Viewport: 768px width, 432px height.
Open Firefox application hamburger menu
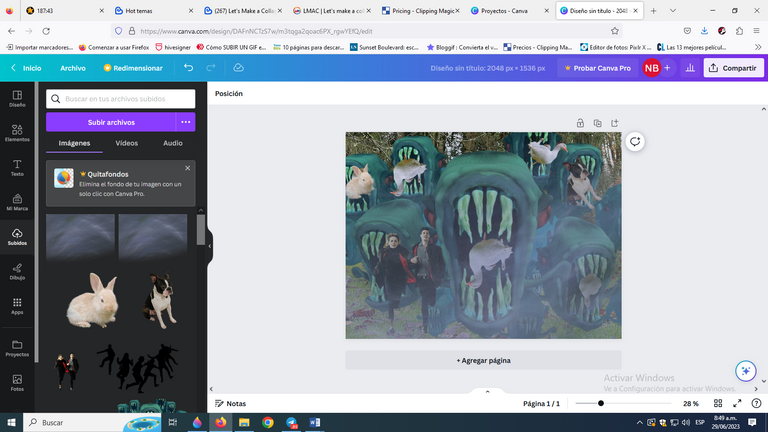tap(757, 31)
